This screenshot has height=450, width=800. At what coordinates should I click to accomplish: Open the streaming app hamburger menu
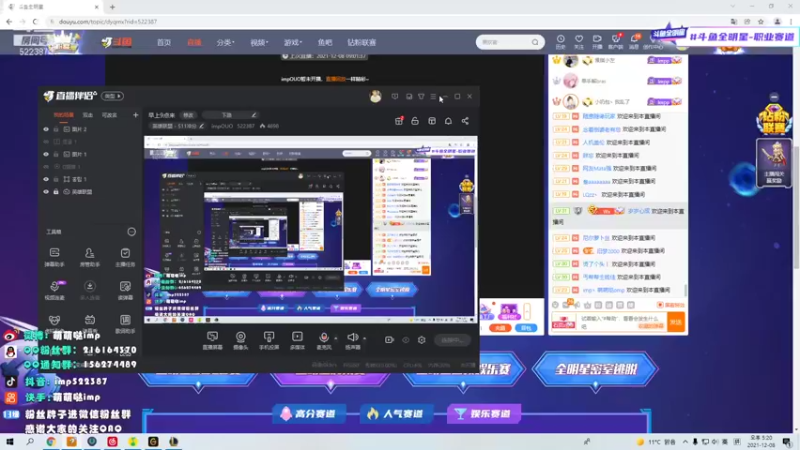(x=433, y=96)
